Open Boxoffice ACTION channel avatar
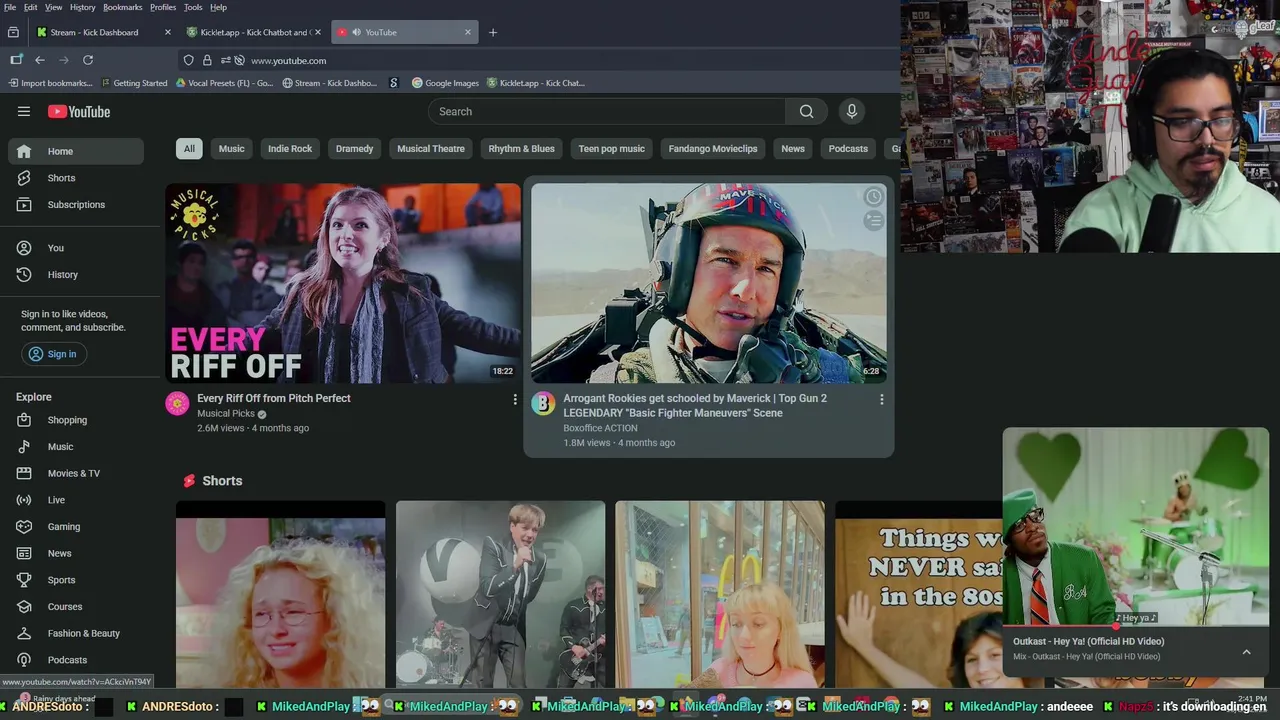Screen dimensions: 1280x720 pyautogui.click(x=543, y=404)
